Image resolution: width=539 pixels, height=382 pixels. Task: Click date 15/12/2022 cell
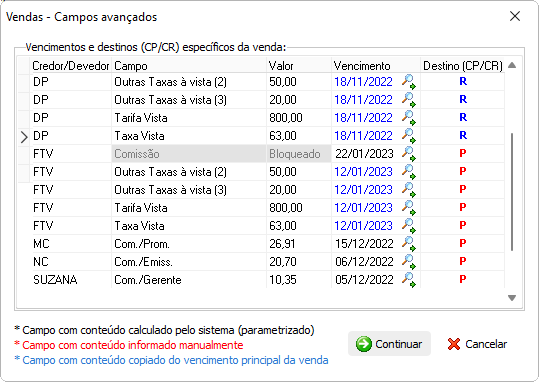364,244
